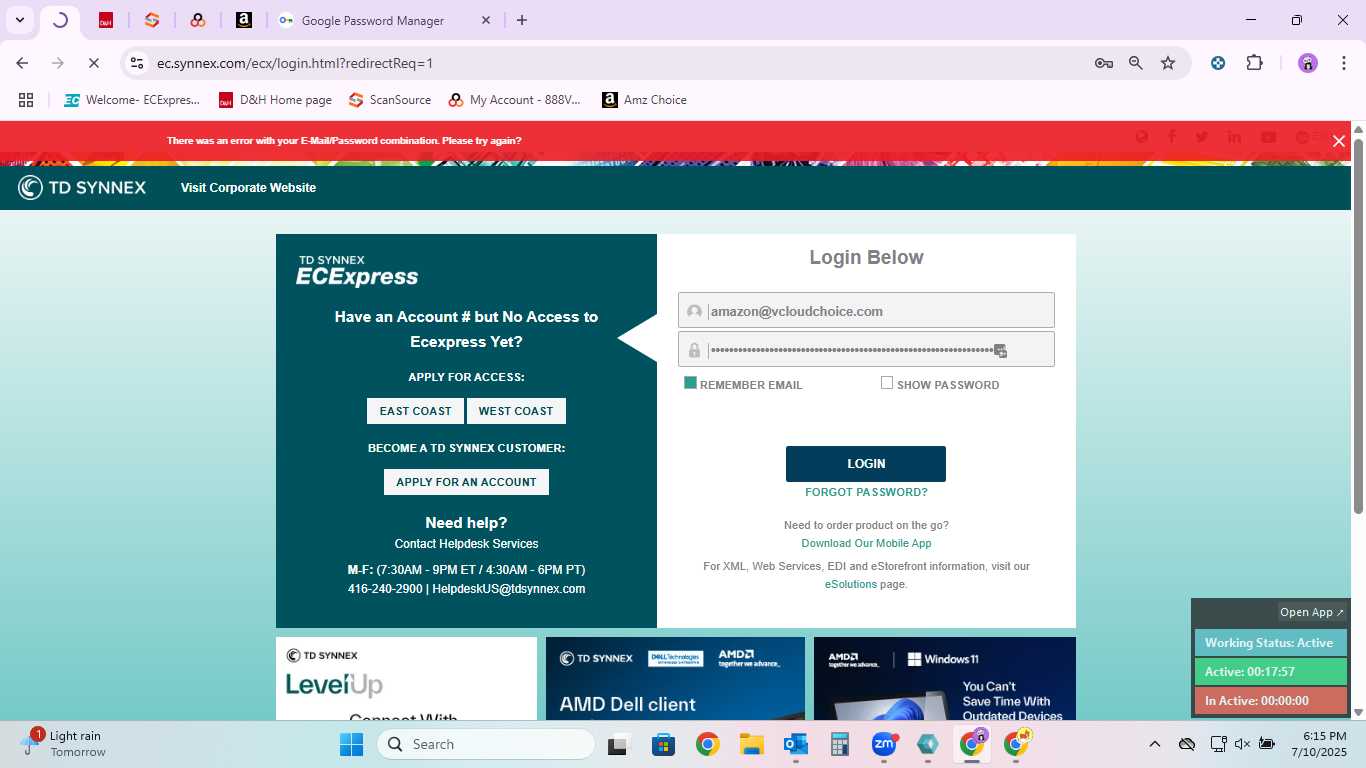
Task: Switch to the Amazon pinned tab
Action: click(x=244, y=20)
